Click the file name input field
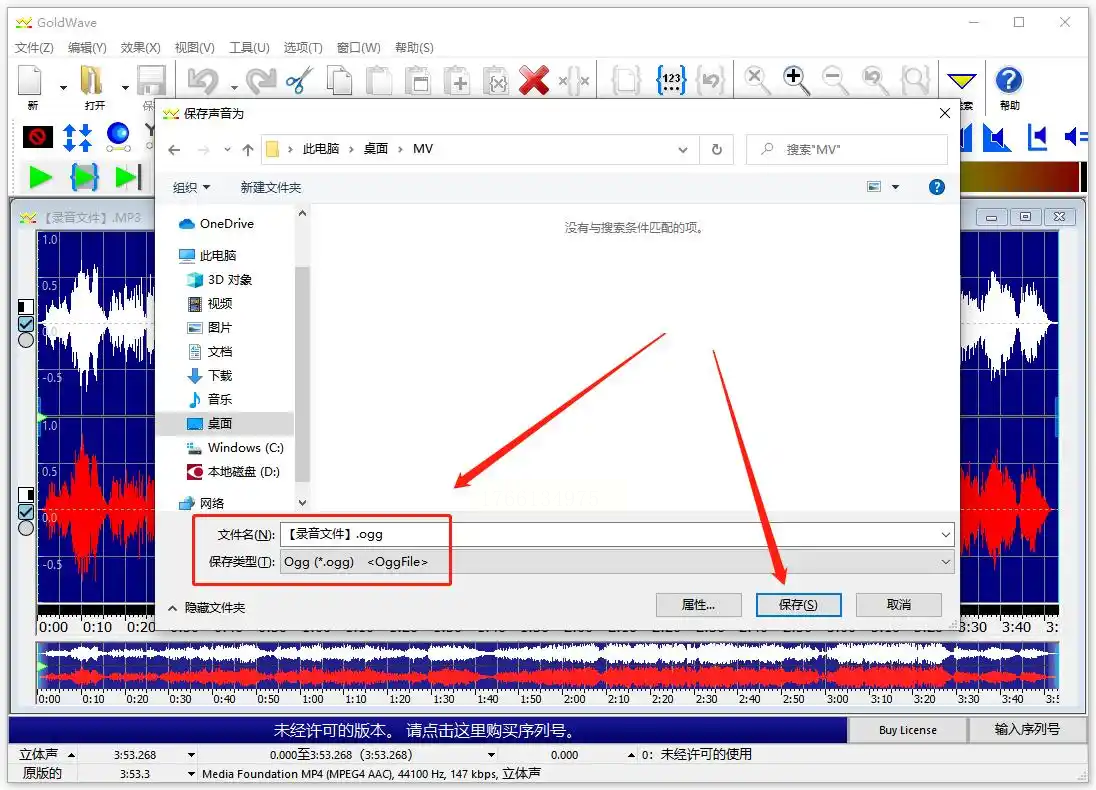Viewport: 1096px width, 790px height. [616, 535]
